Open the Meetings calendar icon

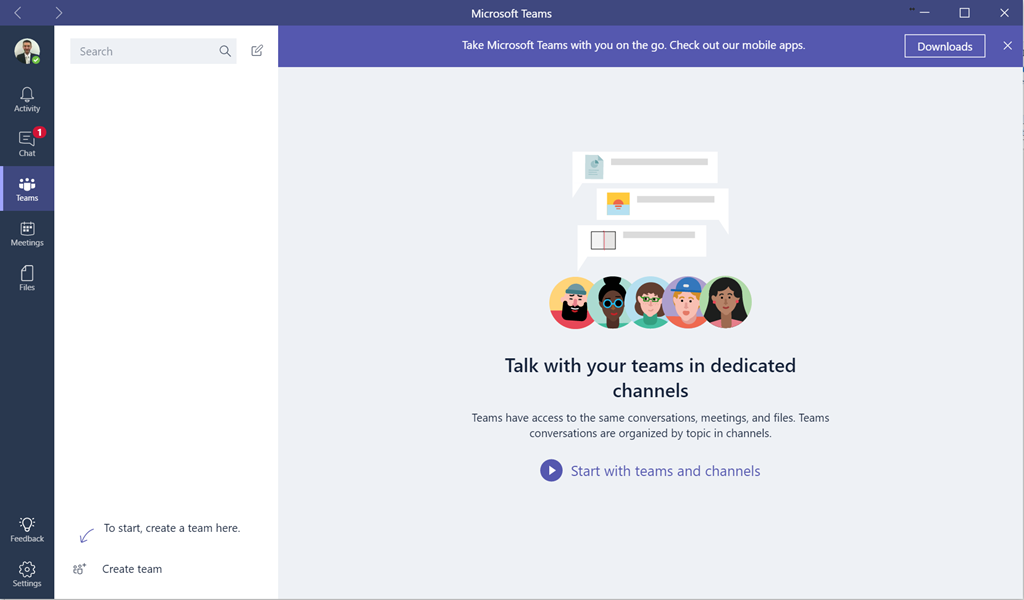point(27,233)
